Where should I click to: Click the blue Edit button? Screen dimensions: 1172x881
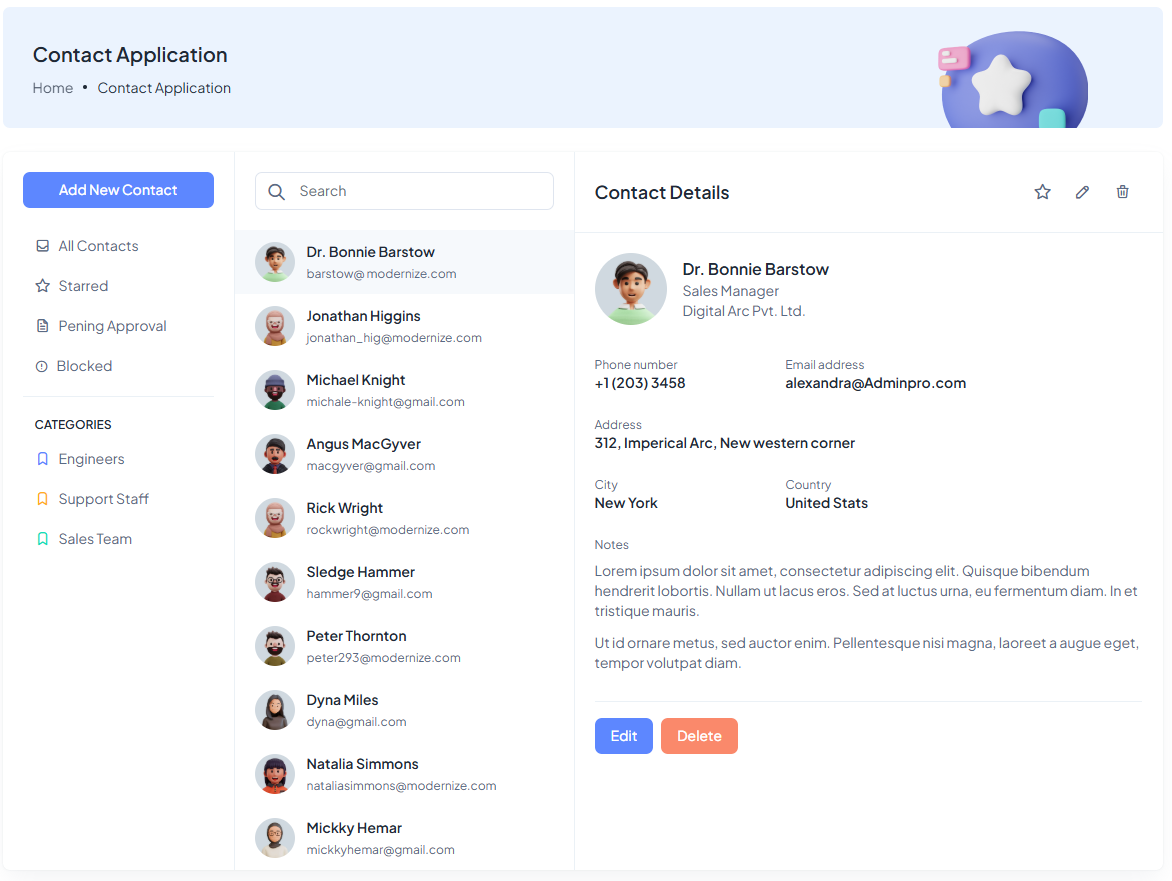(623, 736)
